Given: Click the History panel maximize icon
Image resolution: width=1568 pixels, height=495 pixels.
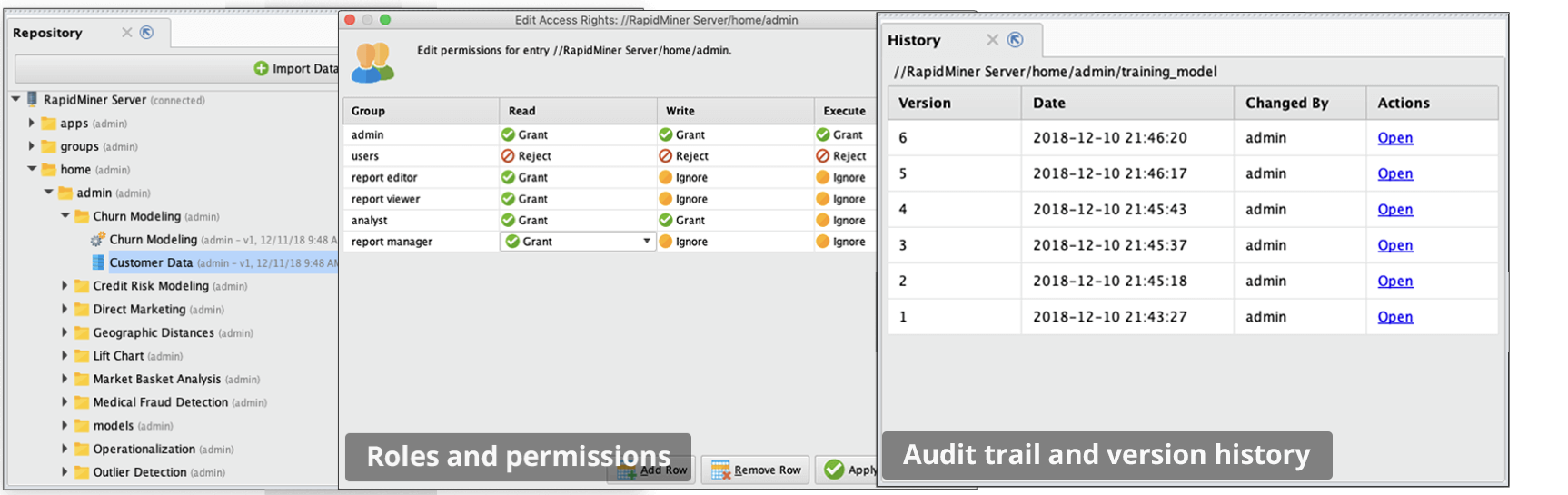Looking at the screenshot, I should 1016,40.
